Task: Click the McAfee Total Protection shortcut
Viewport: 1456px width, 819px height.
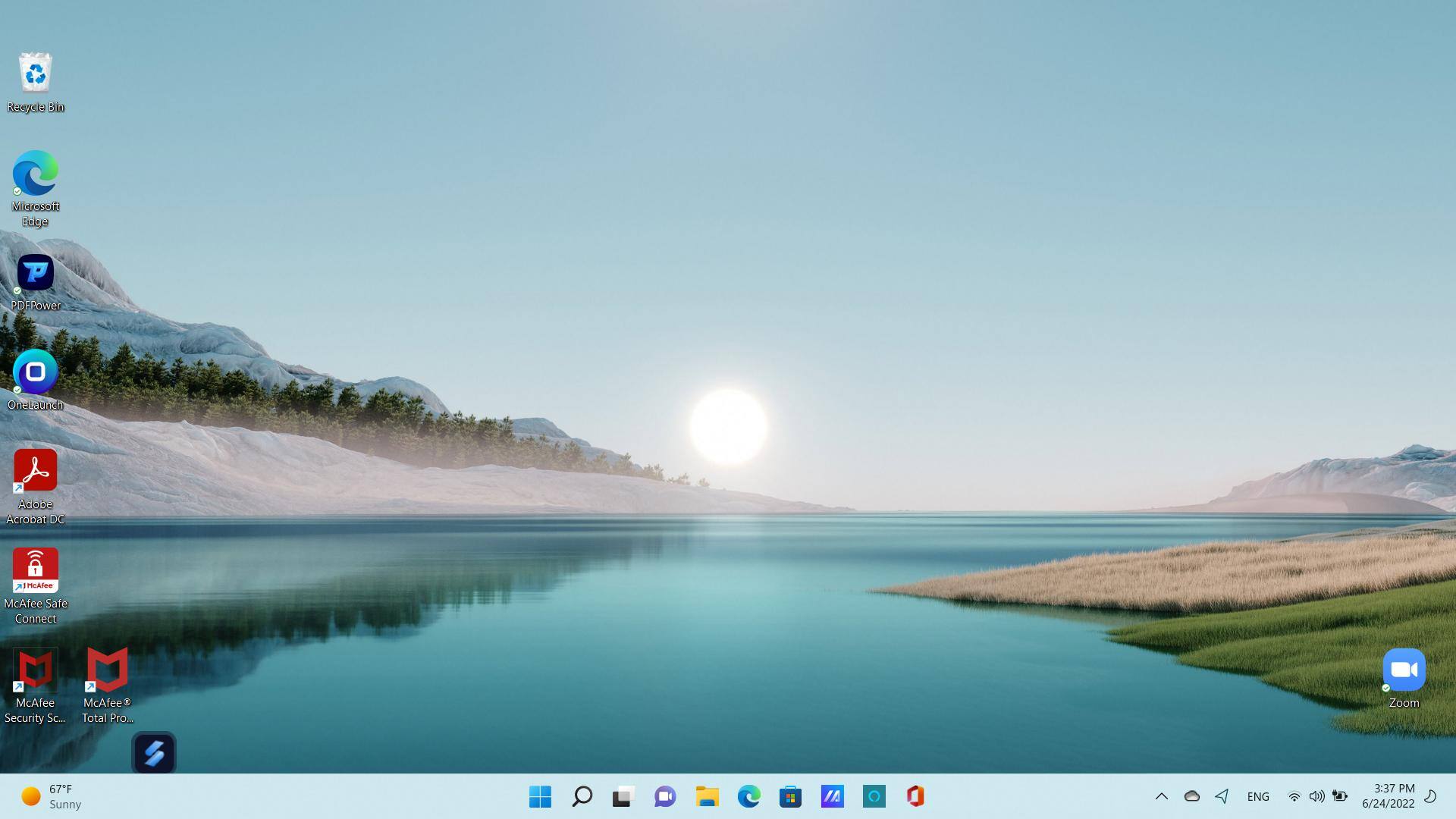Action: (107, 670)
